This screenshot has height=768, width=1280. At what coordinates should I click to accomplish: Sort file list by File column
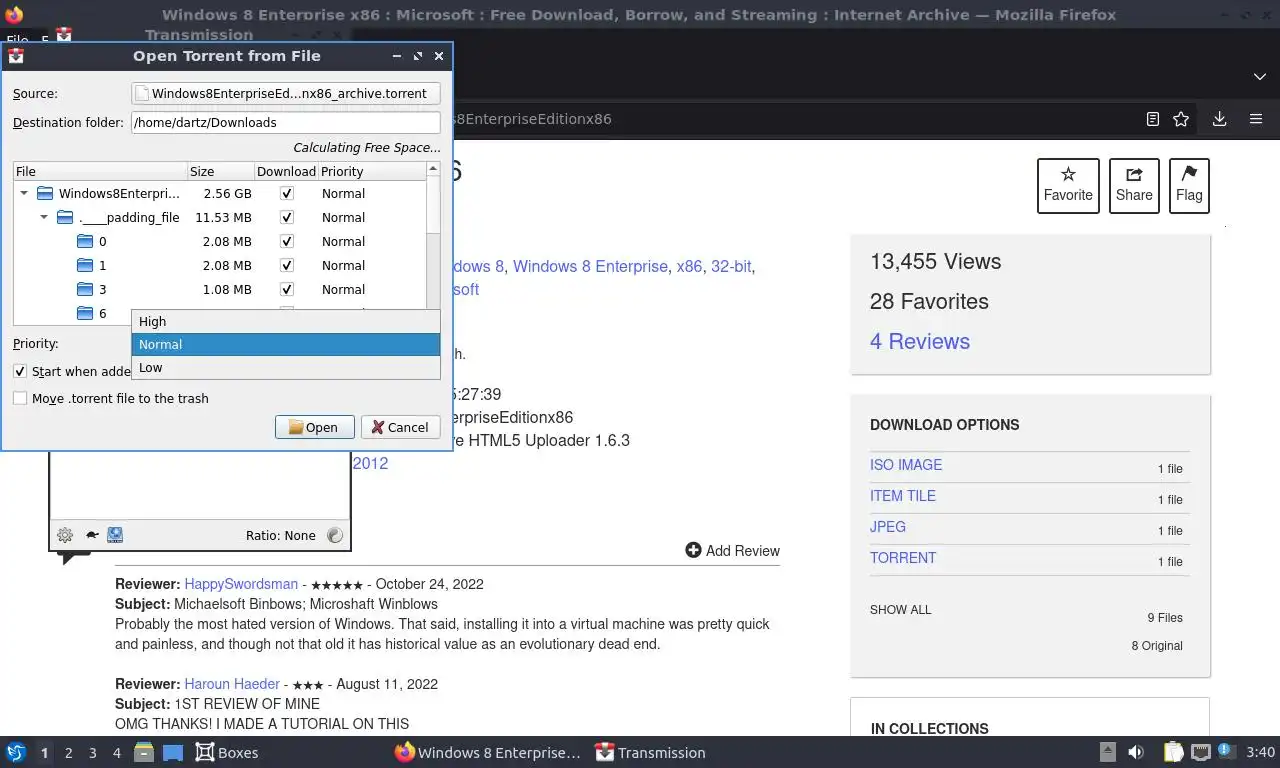coord(100,171)
